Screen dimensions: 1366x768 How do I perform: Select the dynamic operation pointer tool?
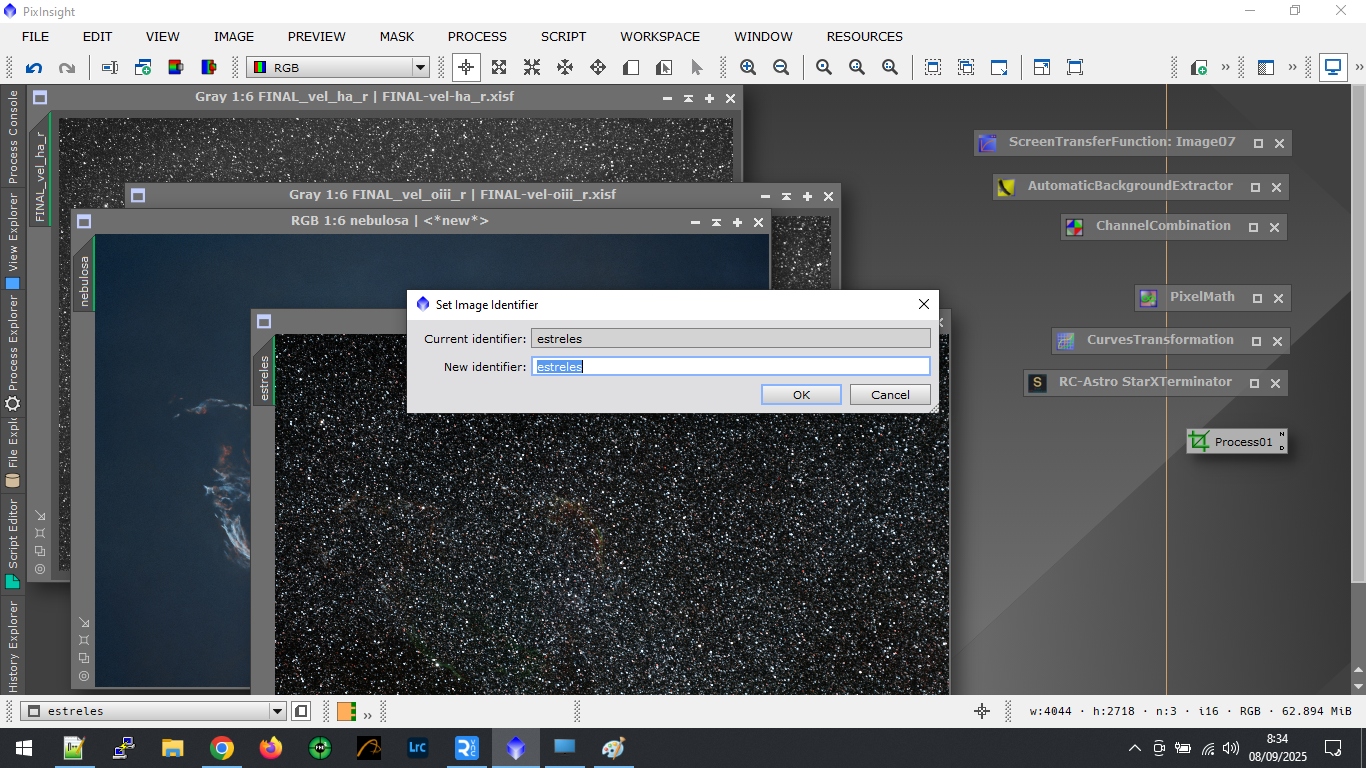(x=697, y=68)
